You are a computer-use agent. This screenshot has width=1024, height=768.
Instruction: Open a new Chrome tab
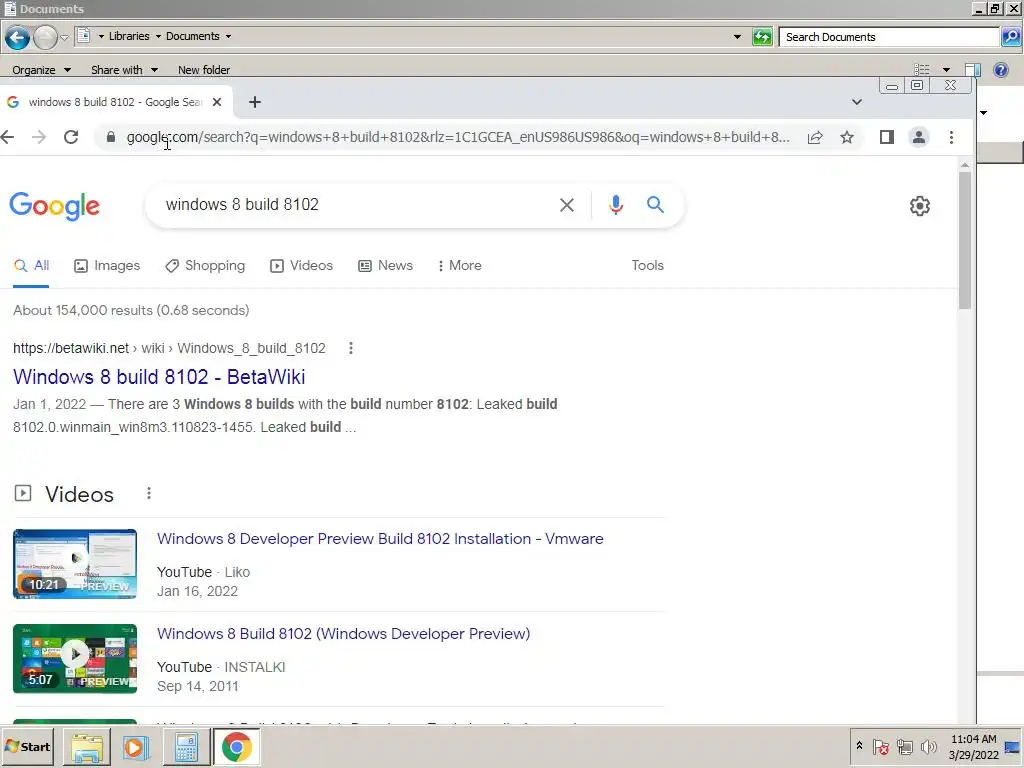[x=255, y=102]
